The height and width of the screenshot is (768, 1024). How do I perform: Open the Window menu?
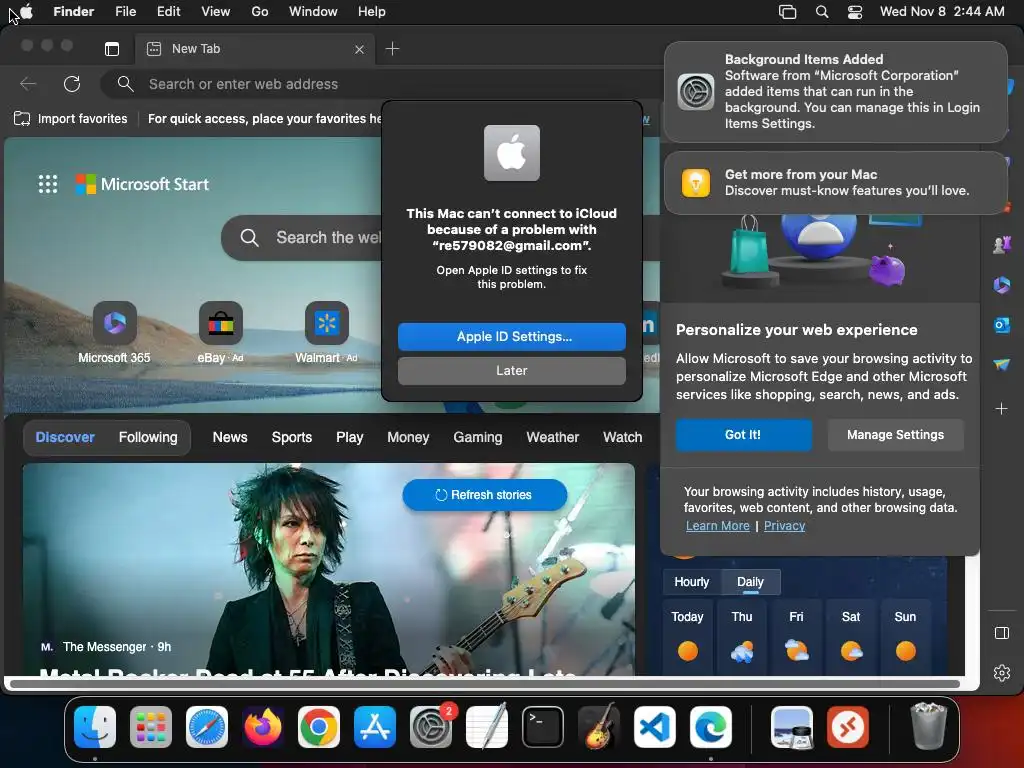pyautogui.click(x=313, y=12)
